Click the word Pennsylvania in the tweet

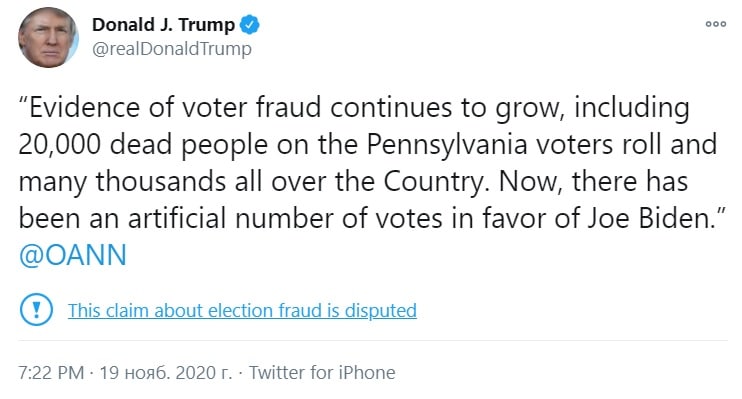click(447, 144)
